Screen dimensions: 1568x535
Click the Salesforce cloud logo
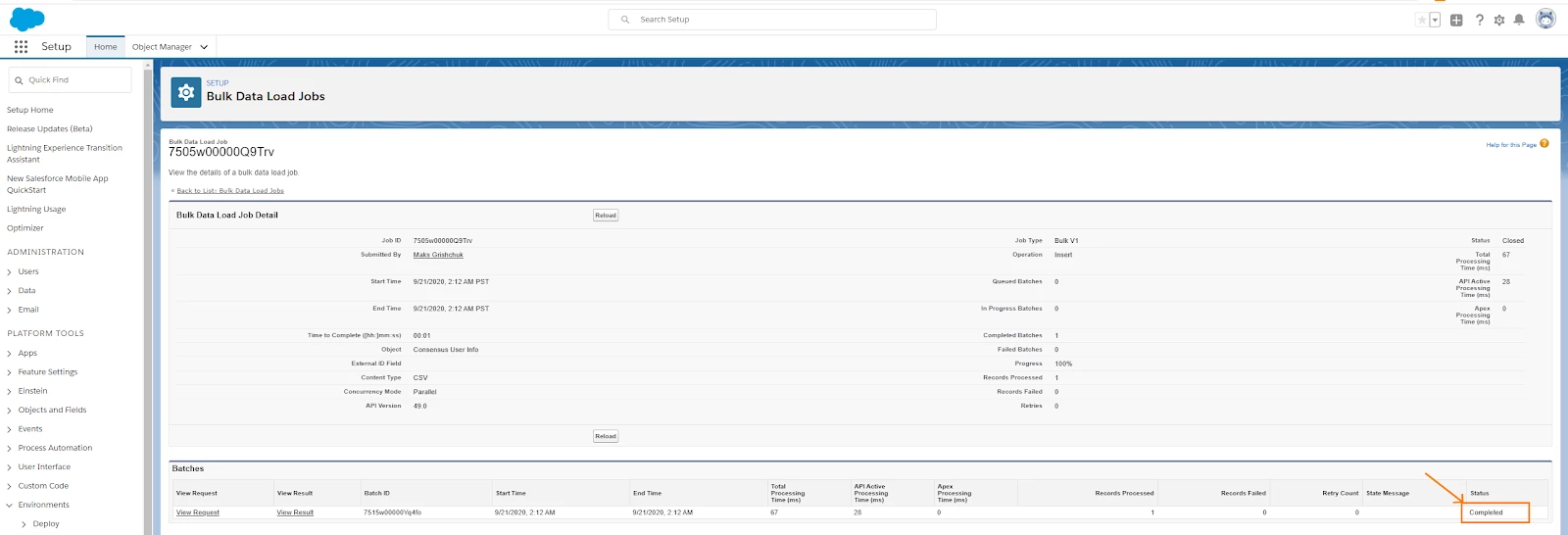[27, 19]
